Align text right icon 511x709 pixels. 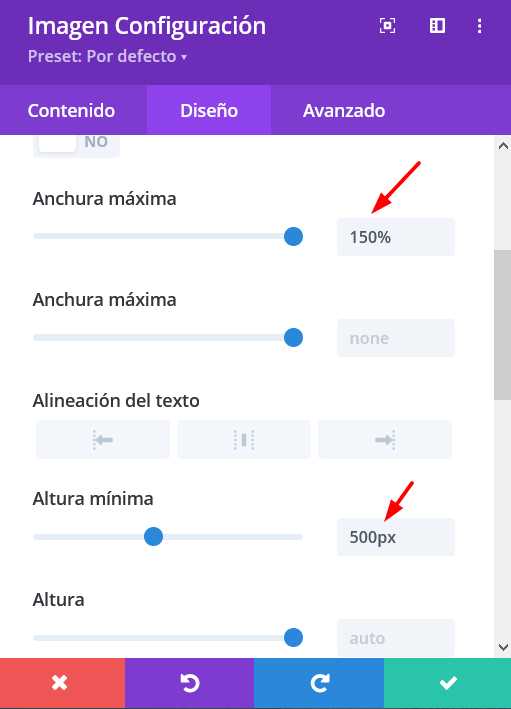(385, 440)
